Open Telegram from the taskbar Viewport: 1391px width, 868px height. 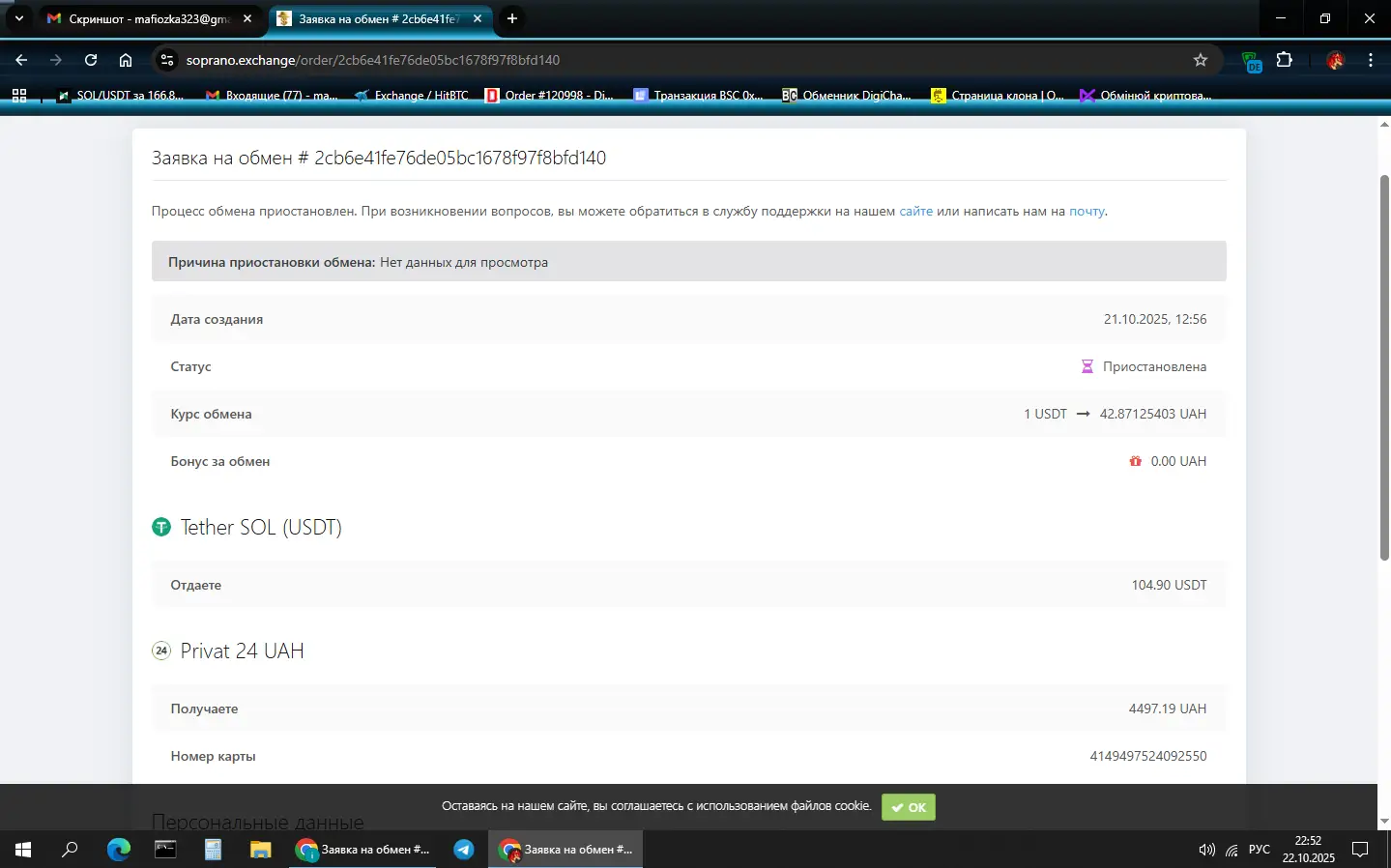point(464,850)
